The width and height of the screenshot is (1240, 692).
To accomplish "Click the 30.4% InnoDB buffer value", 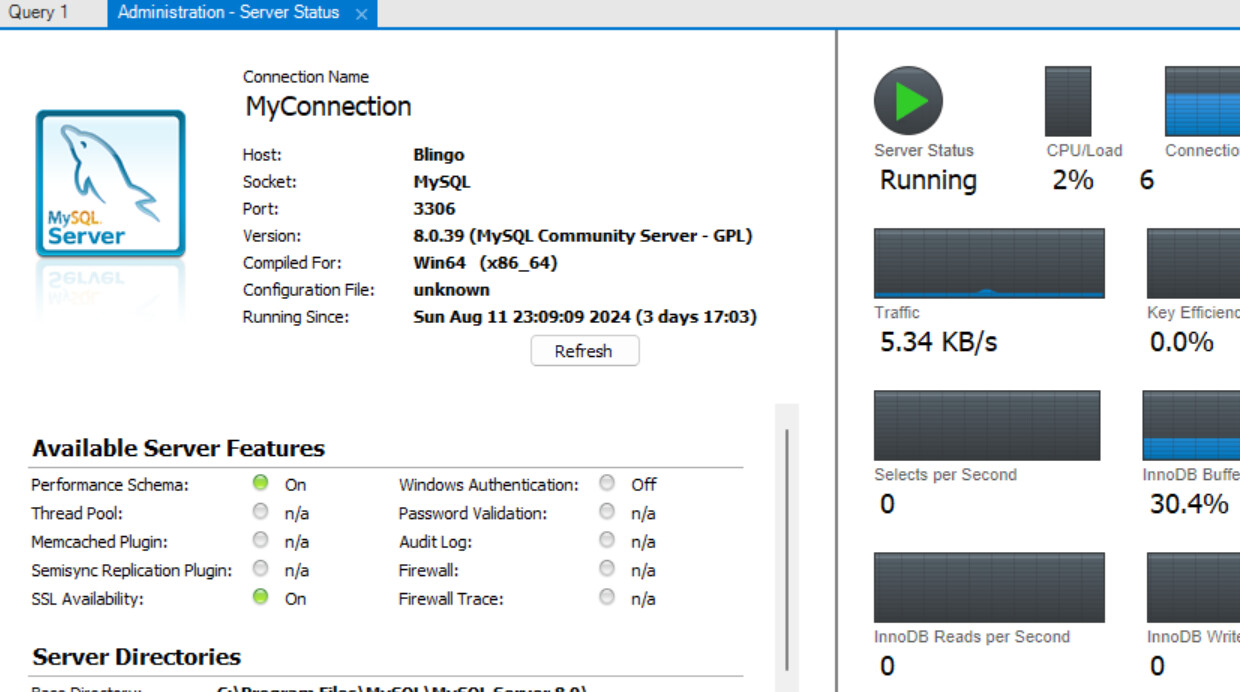I will tap(1189, 504).
